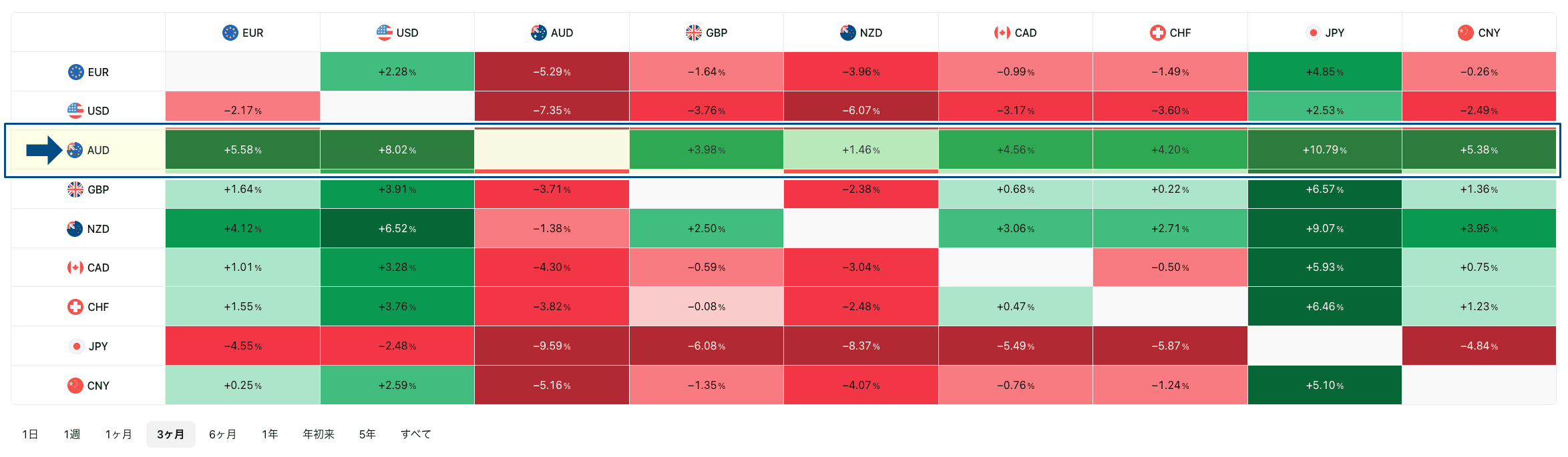This screenshot has width=1568, height=457.
Task: Show the すべて time range
Action: click(x=416, y=434)
